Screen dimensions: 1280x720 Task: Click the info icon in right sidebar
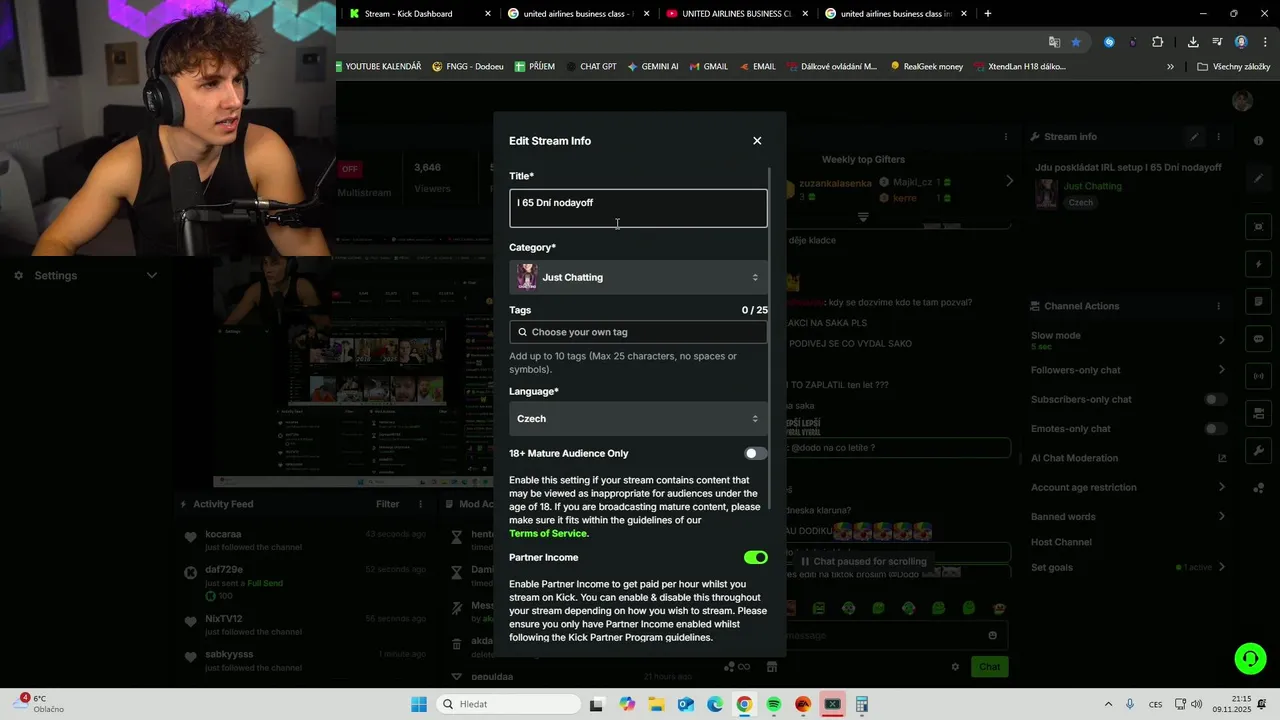pos(1258,141)
